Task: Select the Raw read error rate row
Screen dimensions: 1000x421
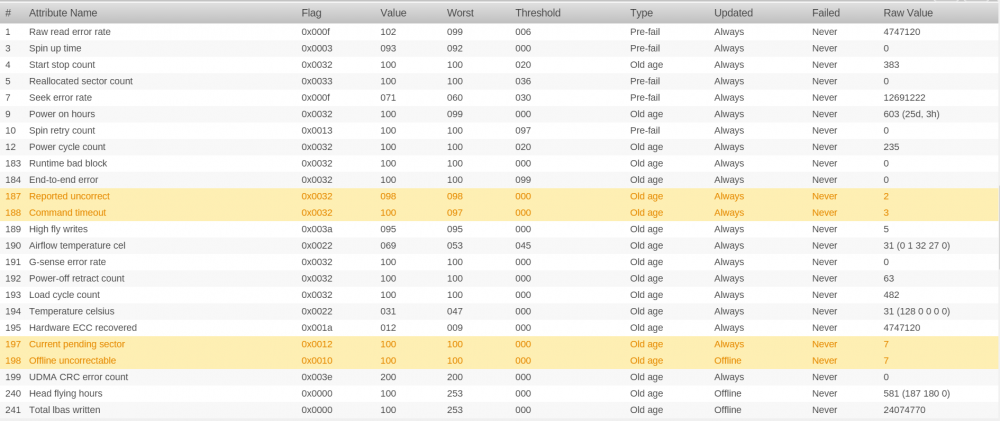Action: pyautogui.click(x=500, y=32)
